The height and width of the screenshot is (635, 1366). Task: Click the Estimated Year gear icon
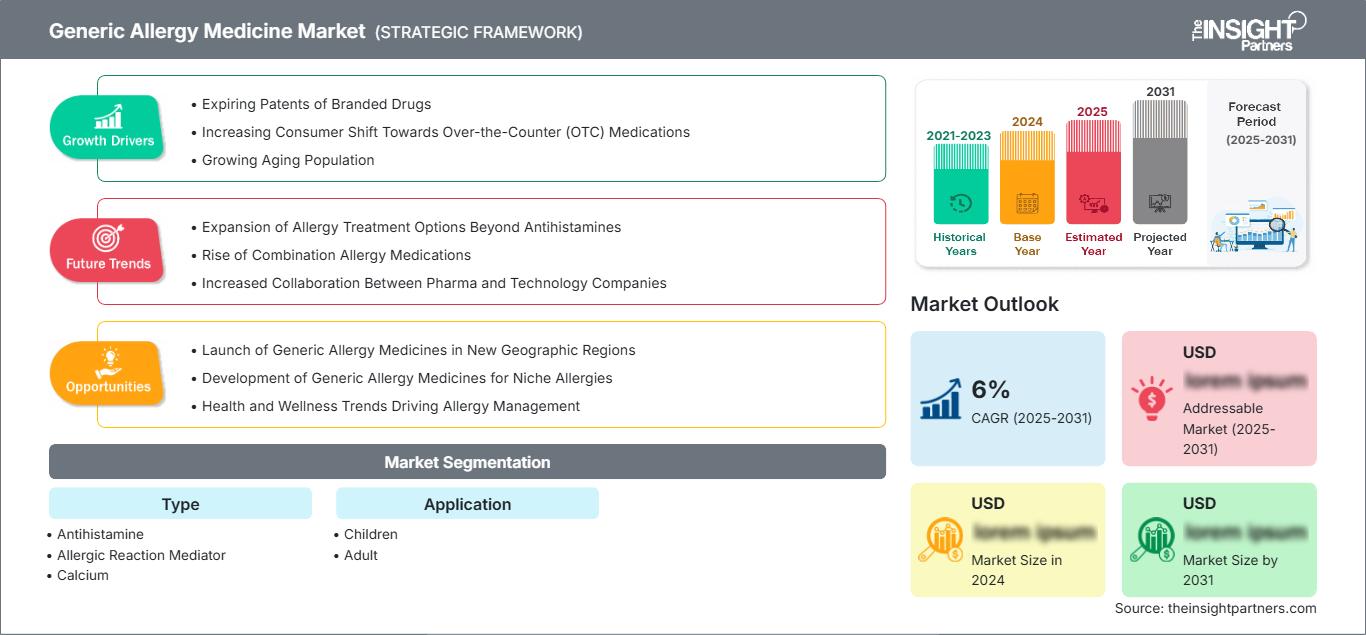(1093, 204)
